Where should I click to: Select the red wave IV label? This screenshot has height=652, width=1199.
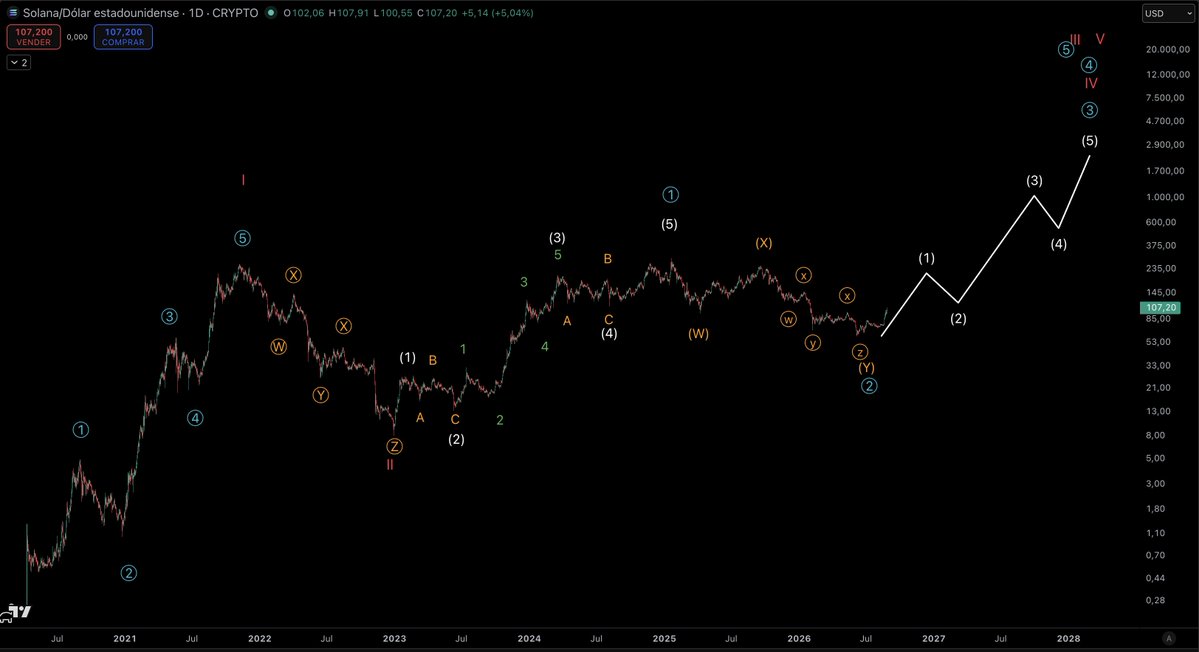tap(1091, 83)
